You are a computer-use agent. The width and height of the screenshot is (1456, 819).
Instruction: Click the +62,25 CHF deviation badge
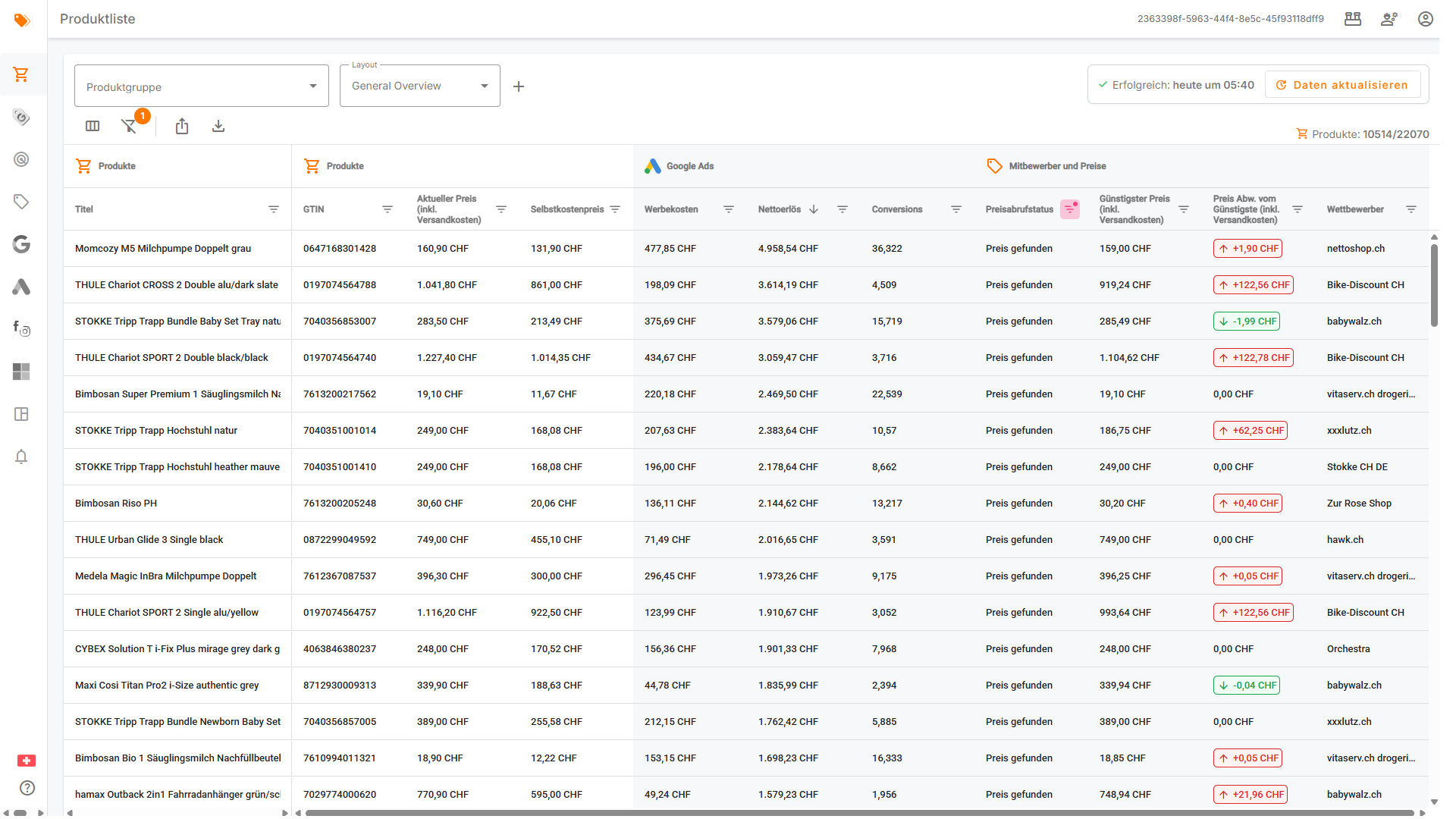[1250, 431]
